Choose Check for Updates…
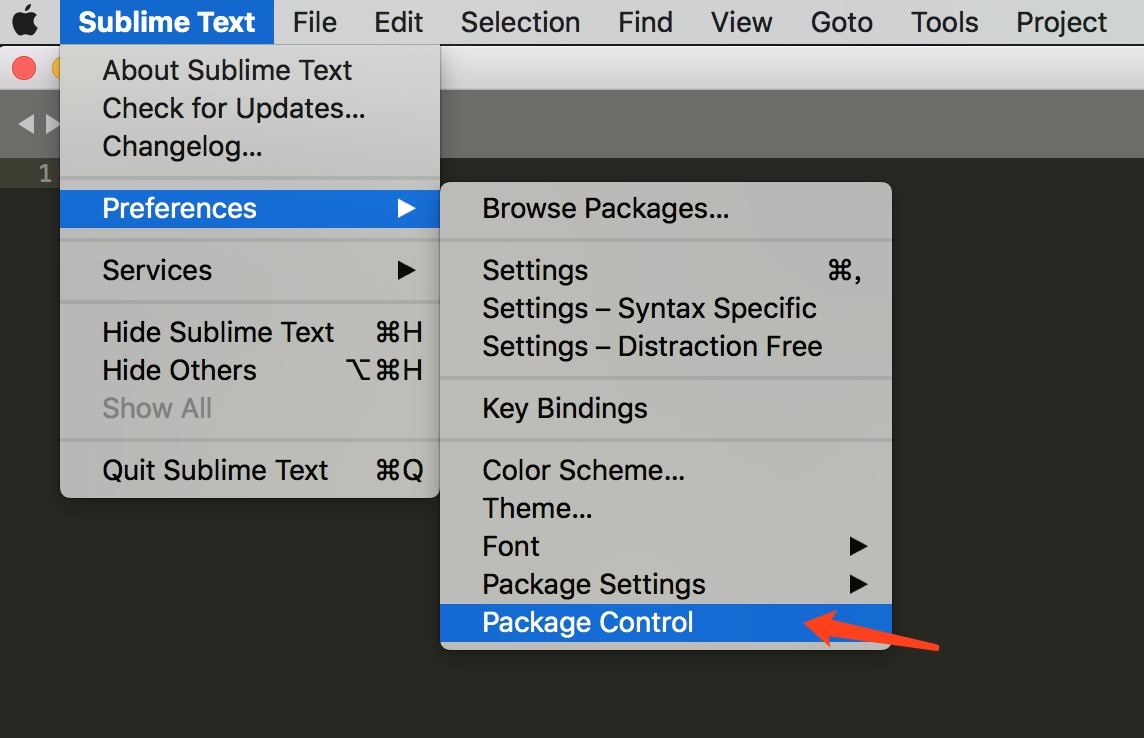Image resolution: width=1144 pixels, height=738 pixels. (250, 108)
